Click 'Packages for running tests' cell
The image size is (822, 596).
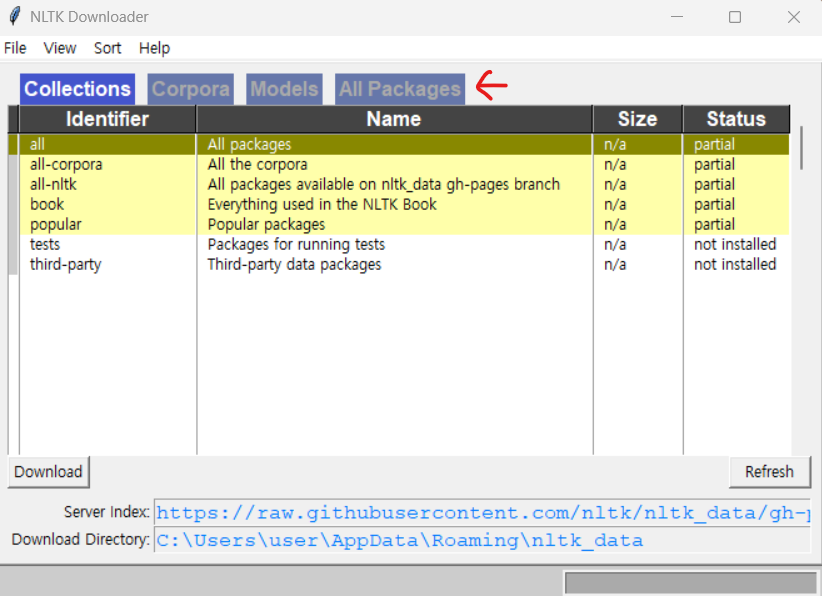coord(296,244)
